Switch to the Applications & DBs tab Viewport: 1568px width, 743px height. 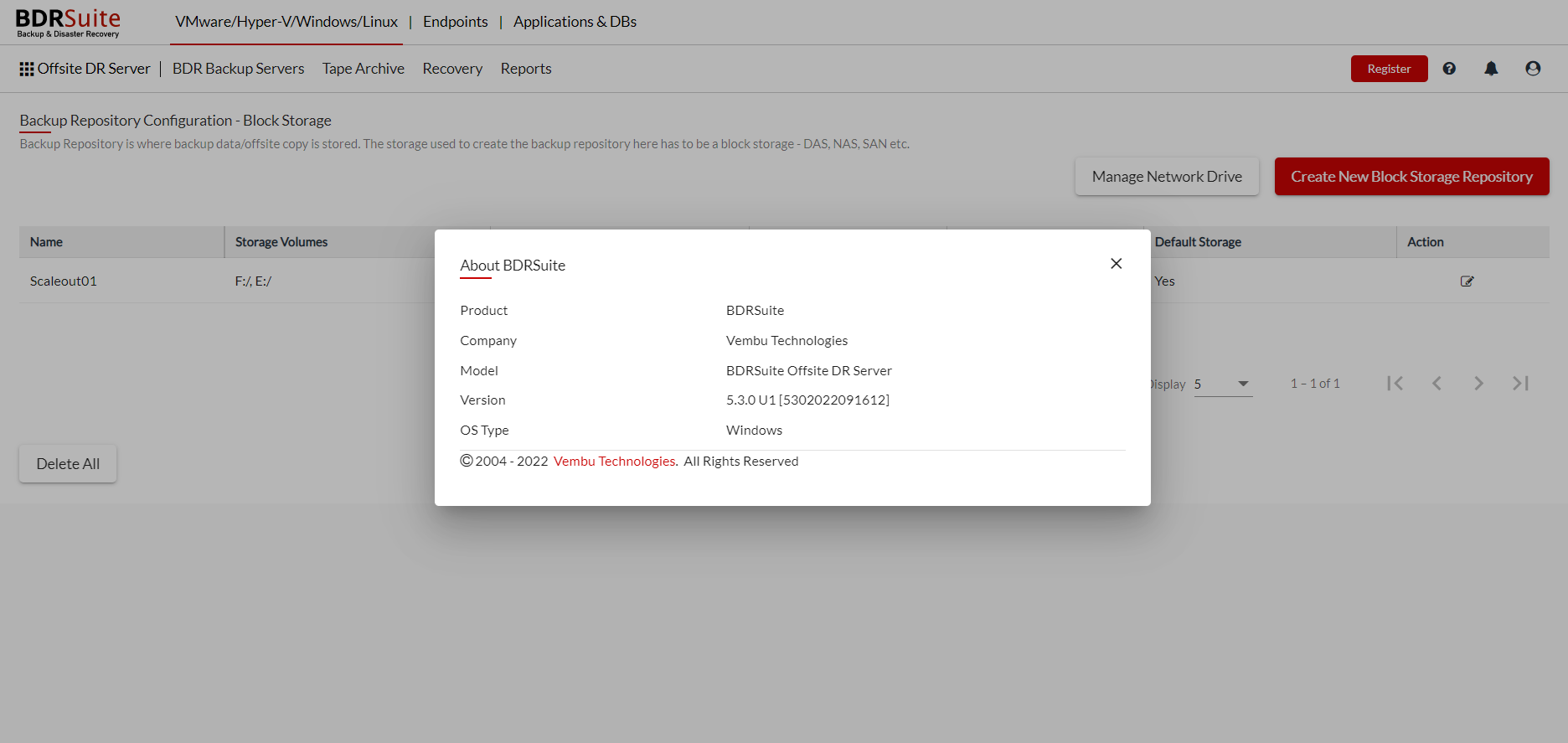click(x=575, y=22)
